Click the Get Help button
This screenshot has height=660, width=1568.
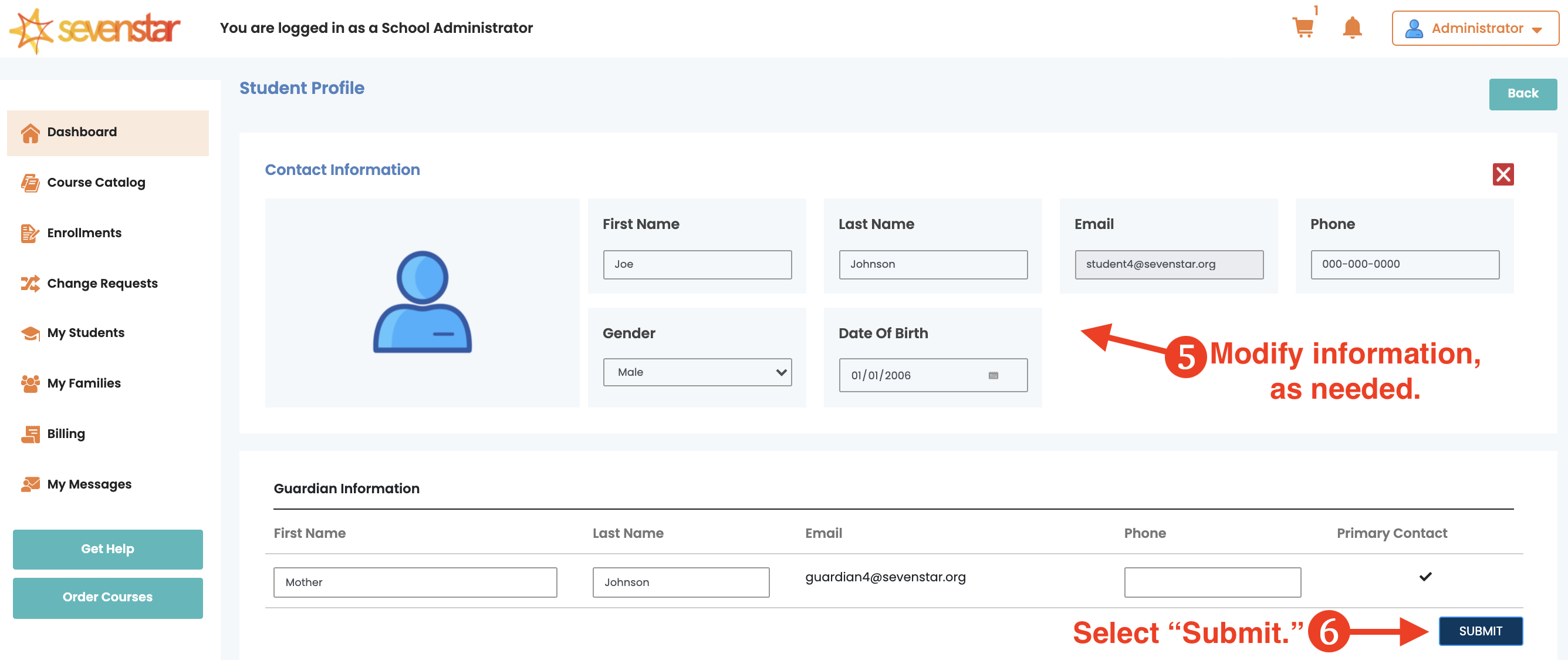pyautogui.click(x=108, y=548)
